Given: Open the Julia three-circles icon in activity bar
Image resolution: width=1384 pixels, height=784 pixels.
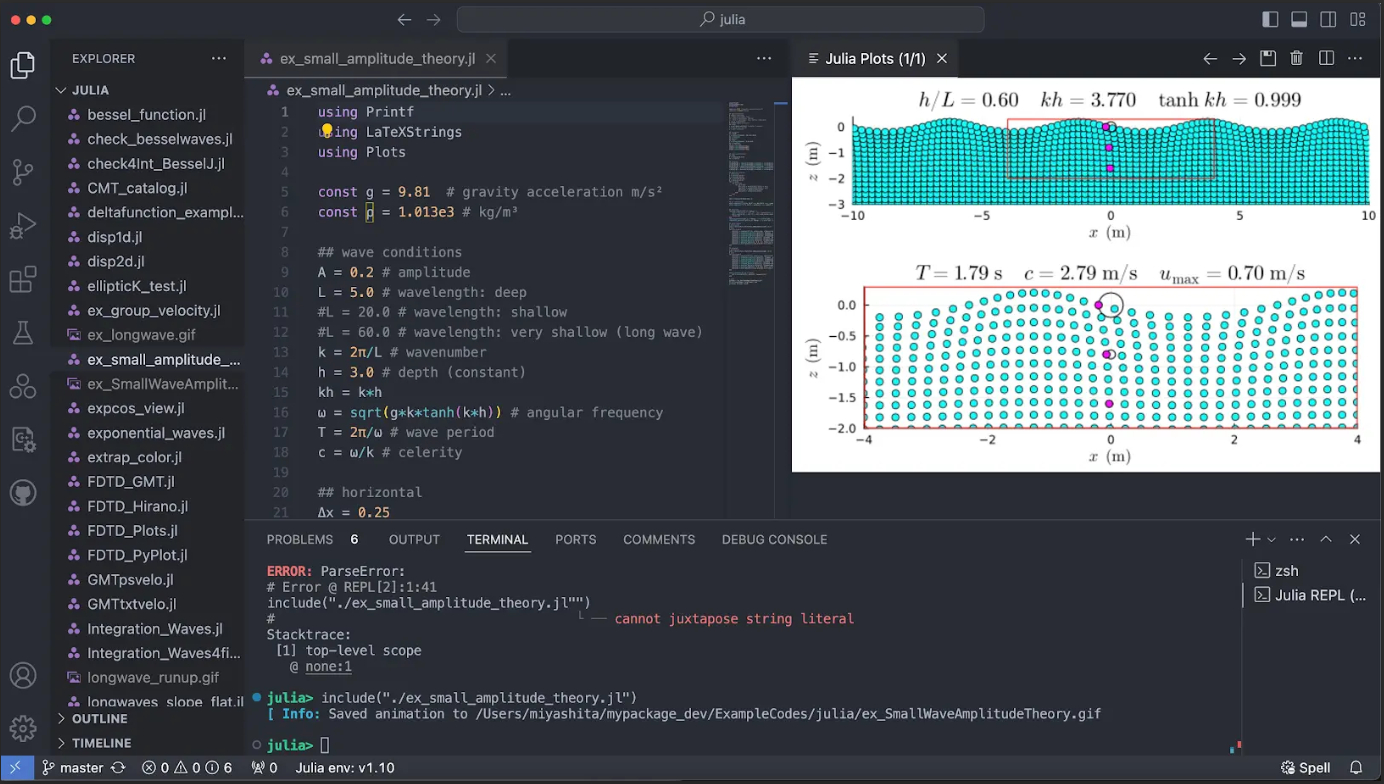Looking at the screenshot, I should click(23, 386).
